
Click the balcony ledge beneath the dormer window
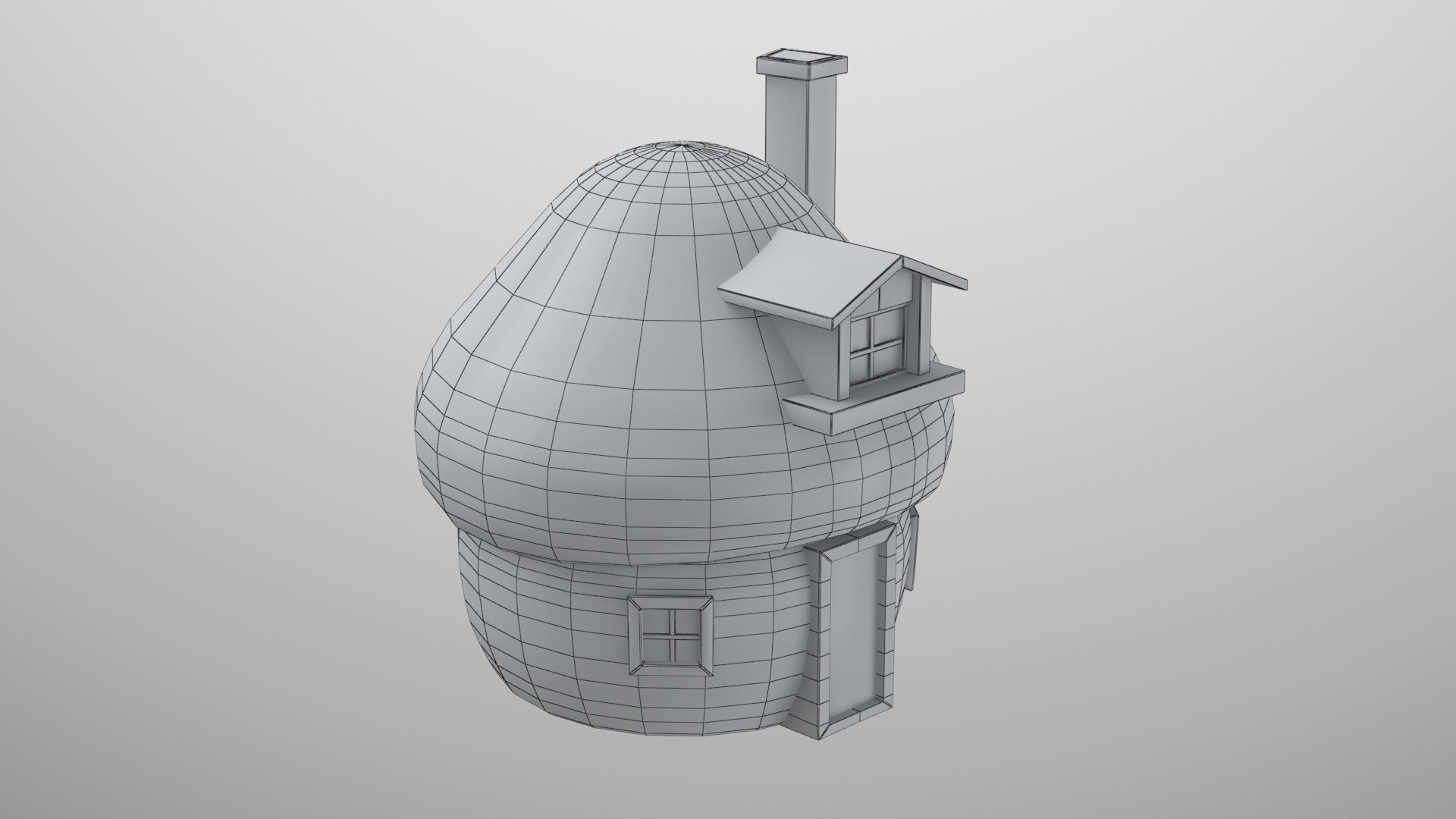(876, 399)
